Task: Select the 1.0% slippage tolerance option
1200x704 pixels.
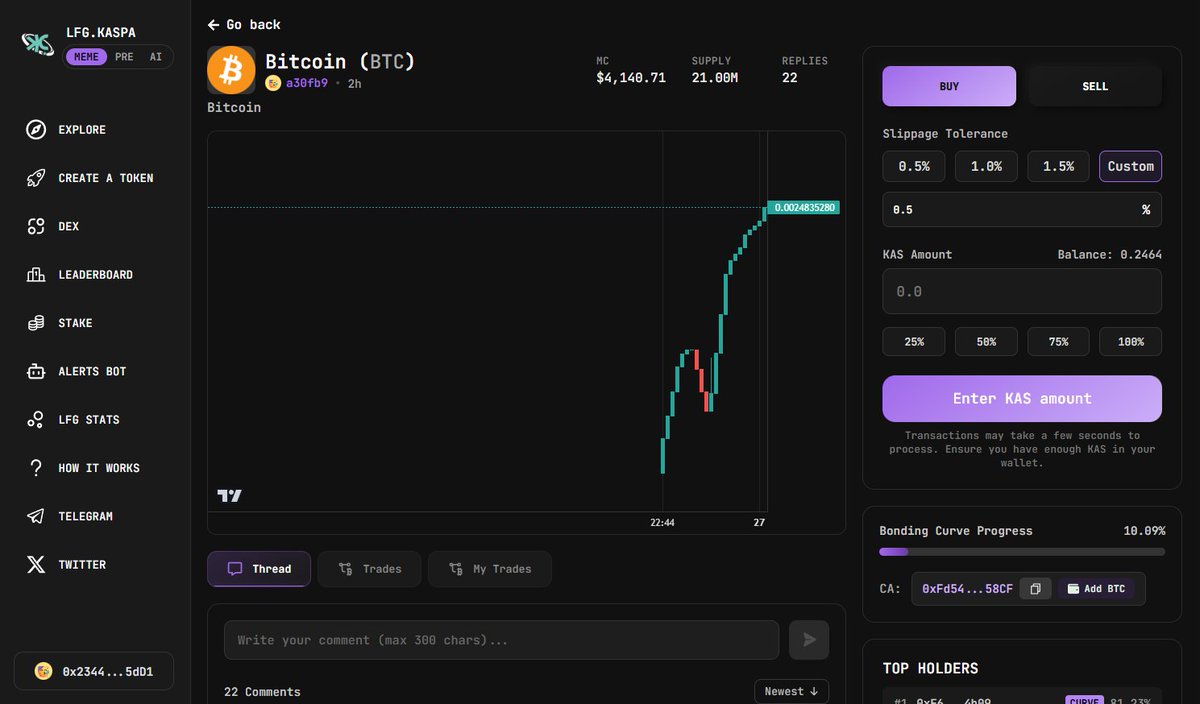Action: pos(986,166)
